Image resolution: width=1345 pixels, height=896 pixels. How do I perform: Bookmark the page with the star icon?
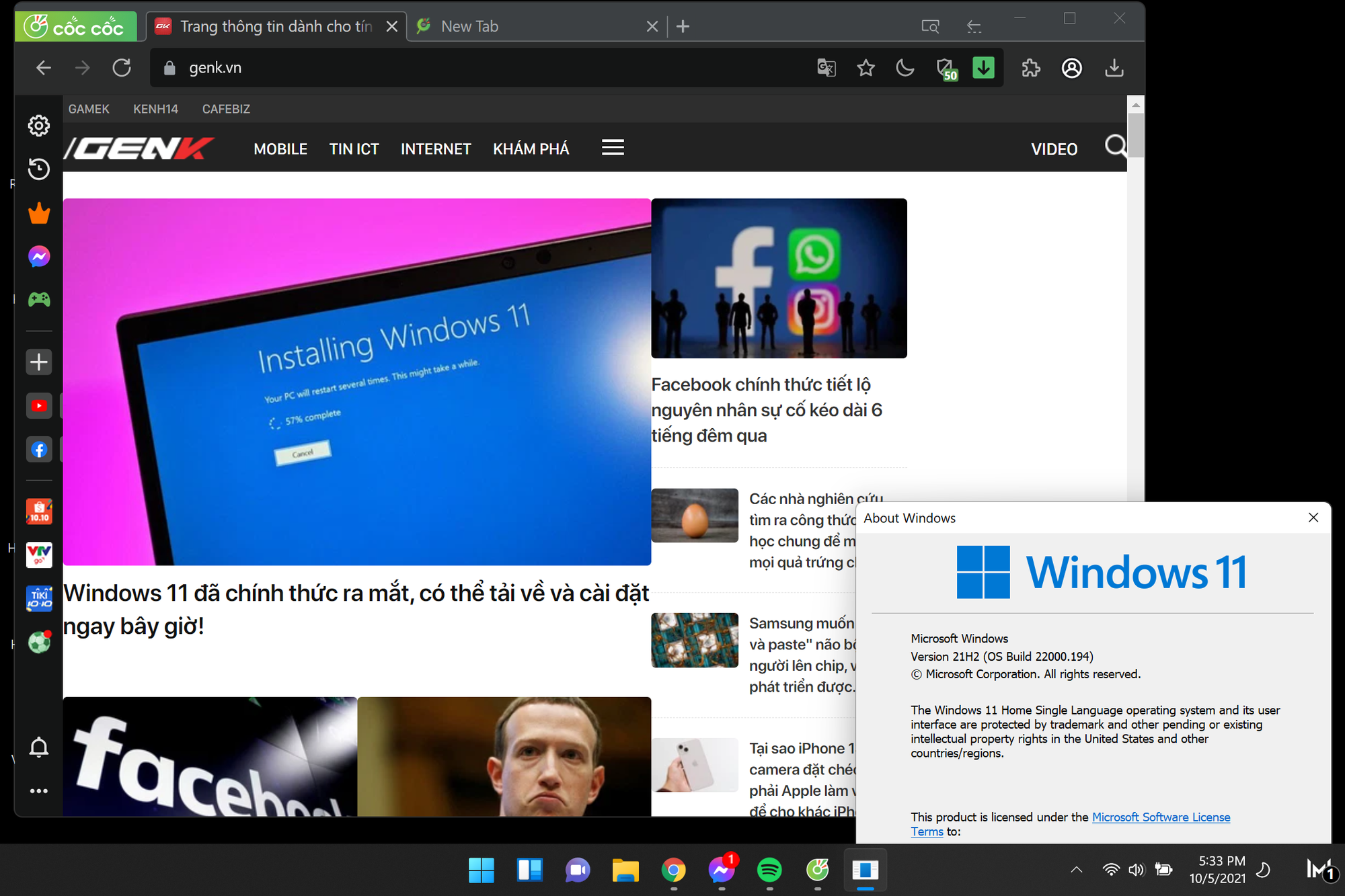pyautogui.click(x=866, y=67)
